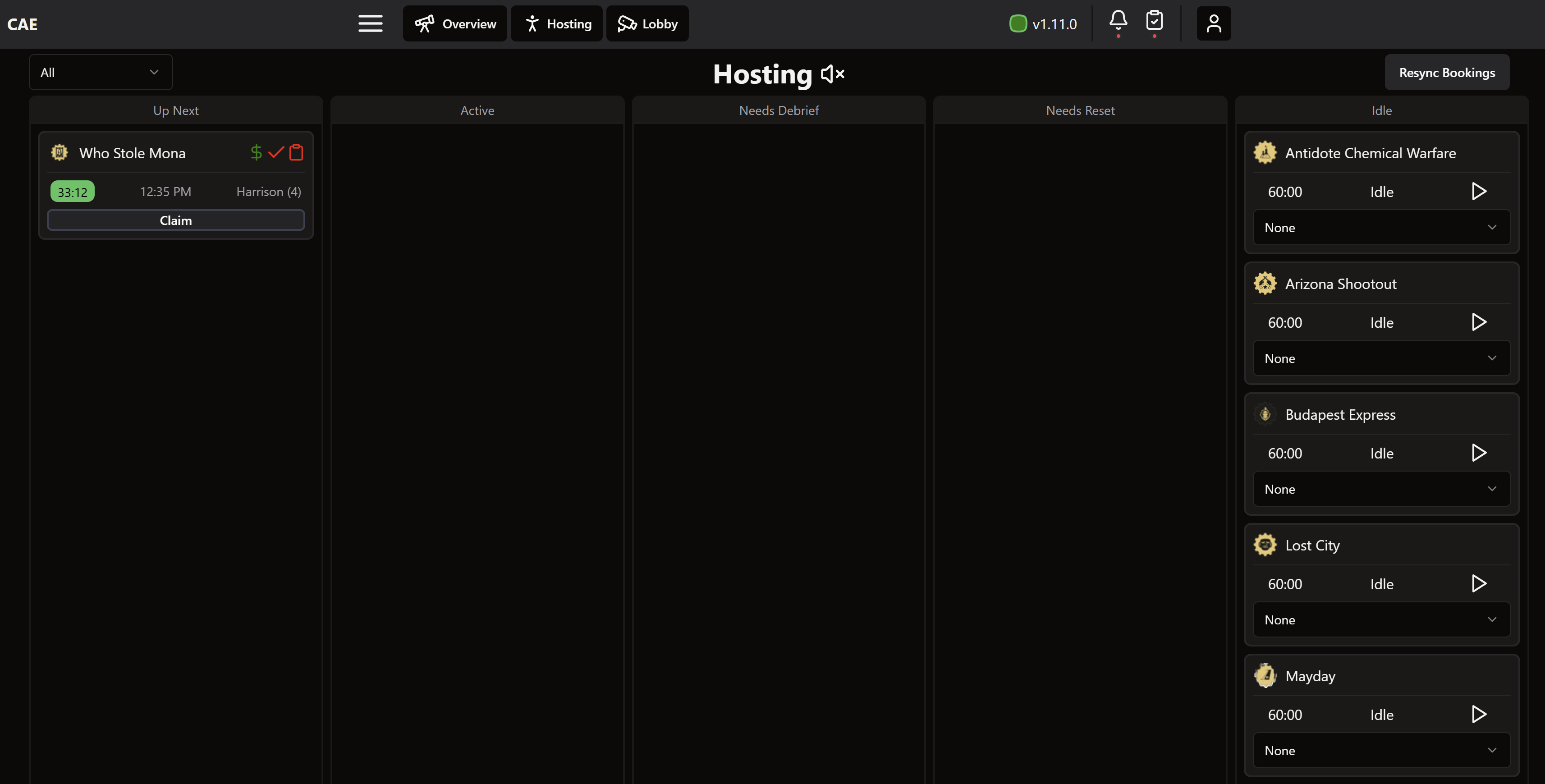Open the user profile icon
This screenshot has width=1545, height=784.
click(x=1213, y=24)
